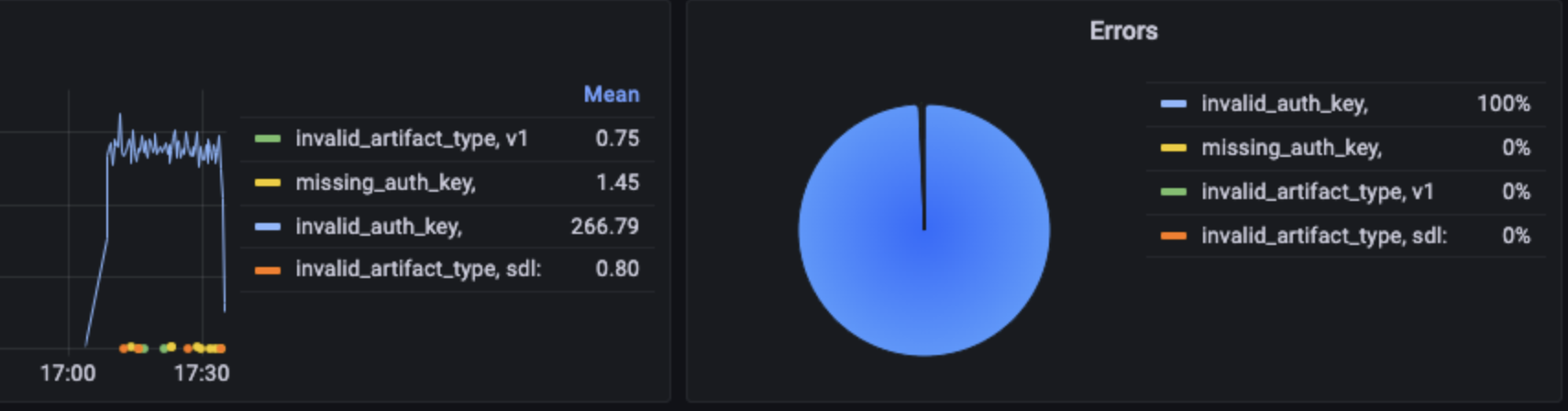1568x411 pixels.
Task: Isolate invalid_auth_key label in Errors pie legend
Action: [x=1284, y=104]
